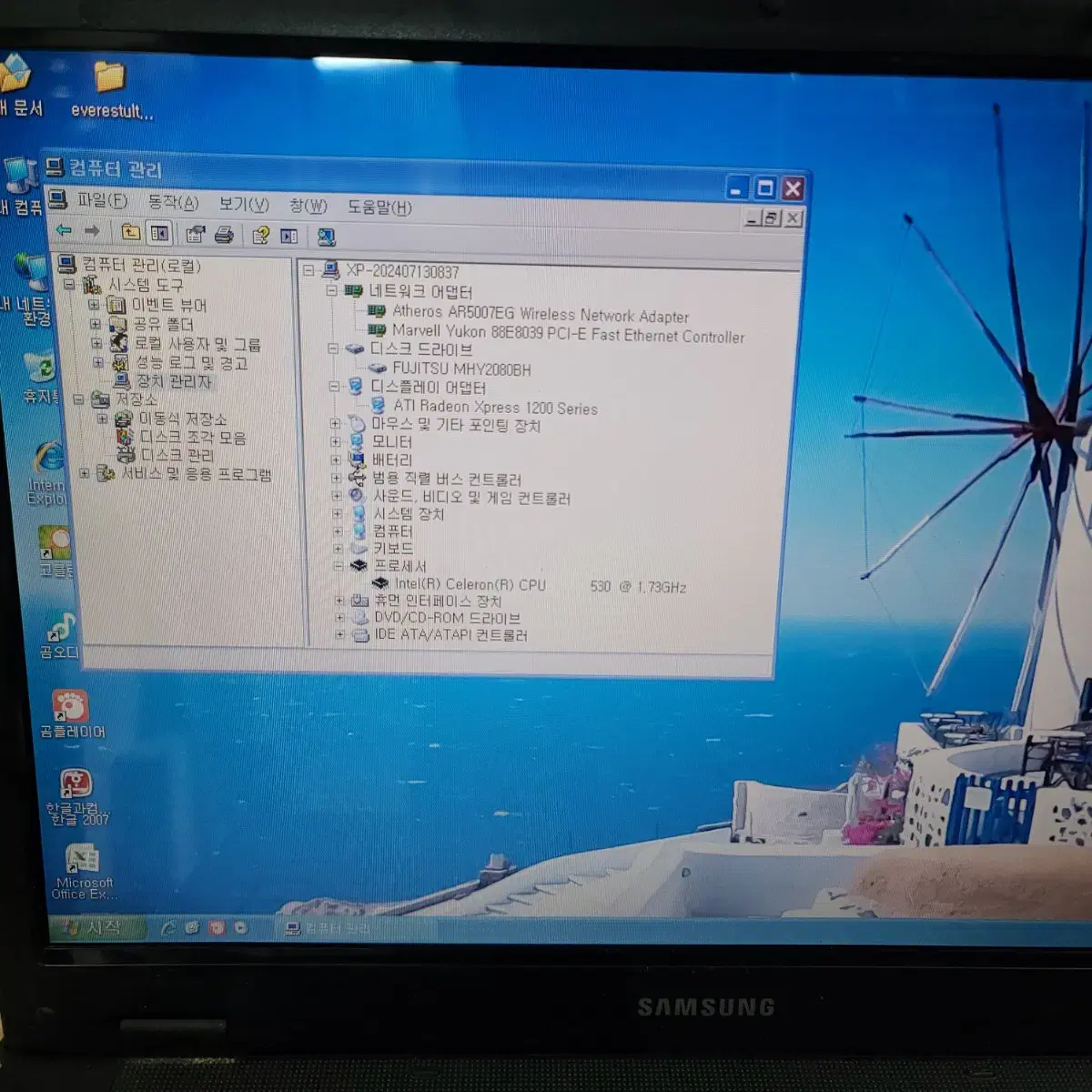The height and width of the screenshot is (1092, 1092).
Task: Select the 시스템 장치 category
Action: pyautogui.click(x=409, y=514)
